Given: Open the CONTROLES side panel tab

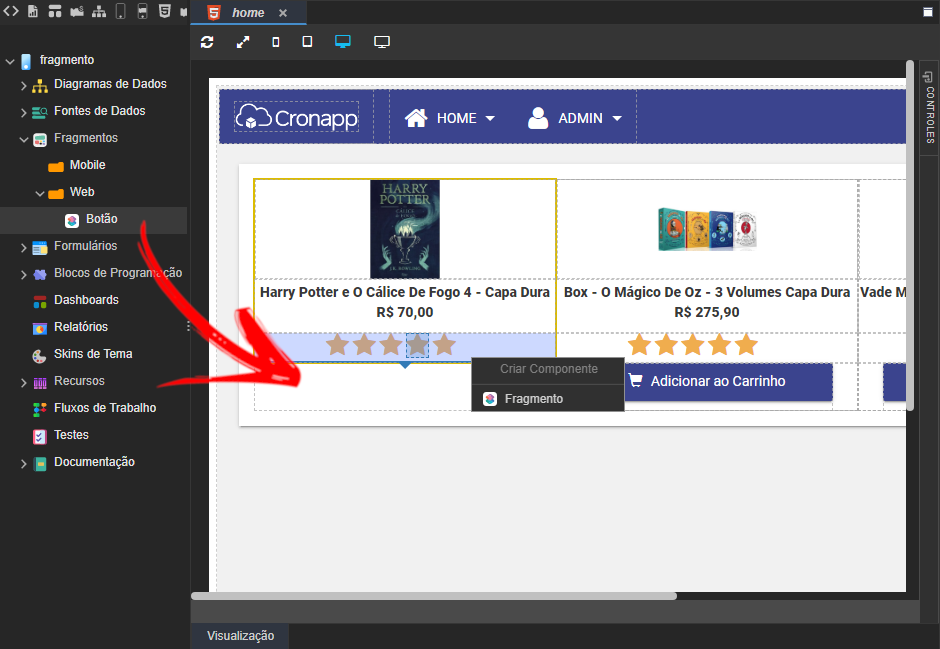Looking at the screenshot, I should [929, 108].
